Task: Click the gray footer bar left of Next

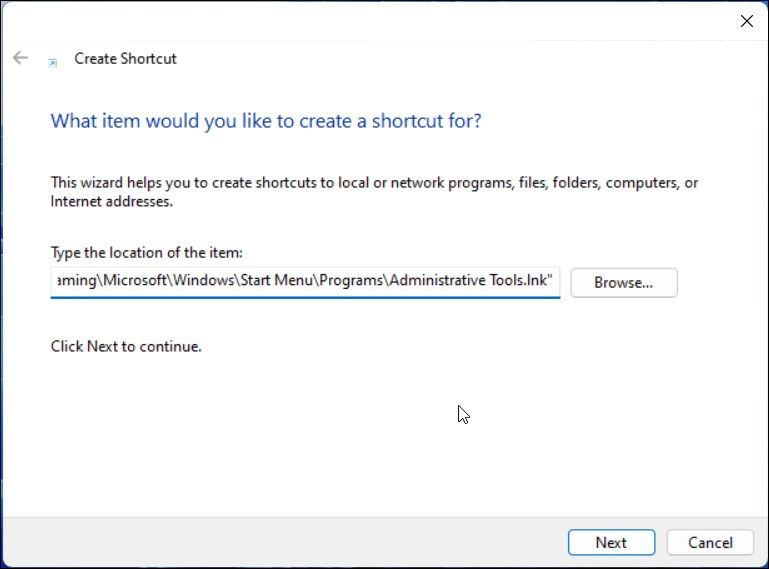Action: click(284, 542)
